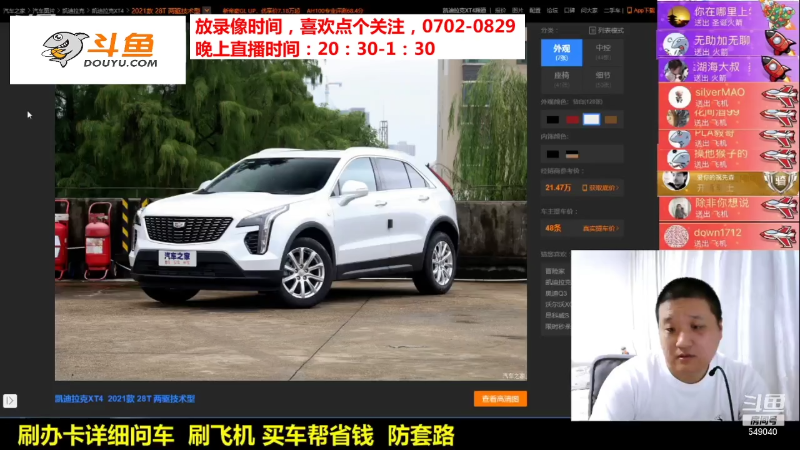This screenshot has width=800, height=450.
Task: Open the App下载 link in top bar
Action: coord(641,10)
